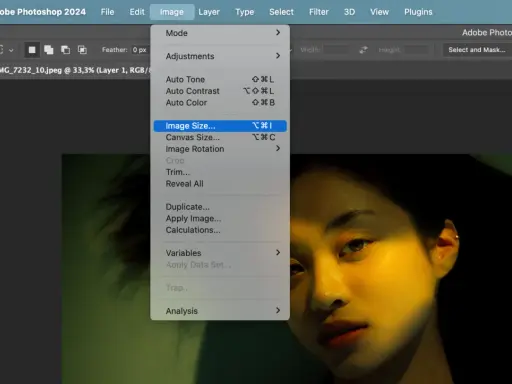Open the Select menu

point(281,12)
